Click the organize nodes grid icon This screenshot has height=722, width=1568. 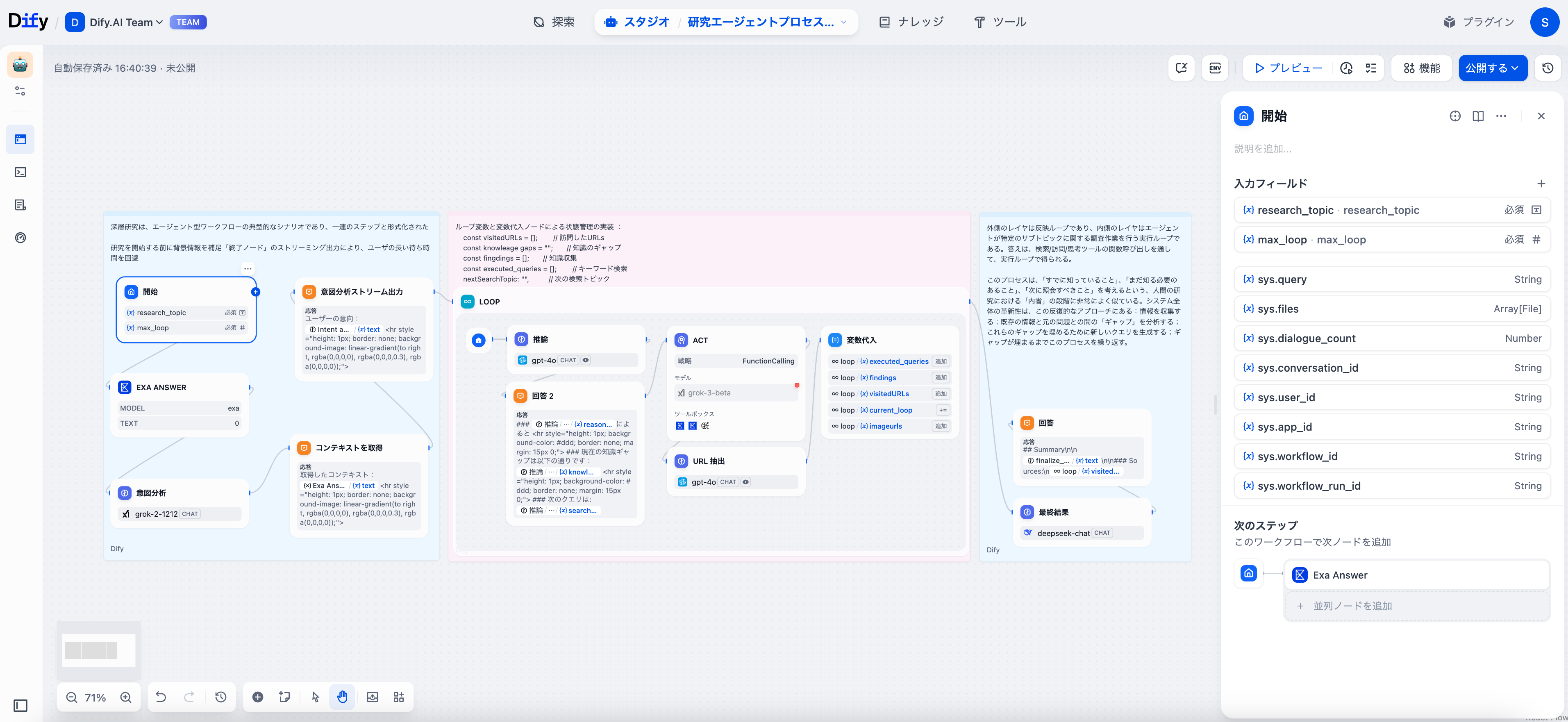[399, 697]
